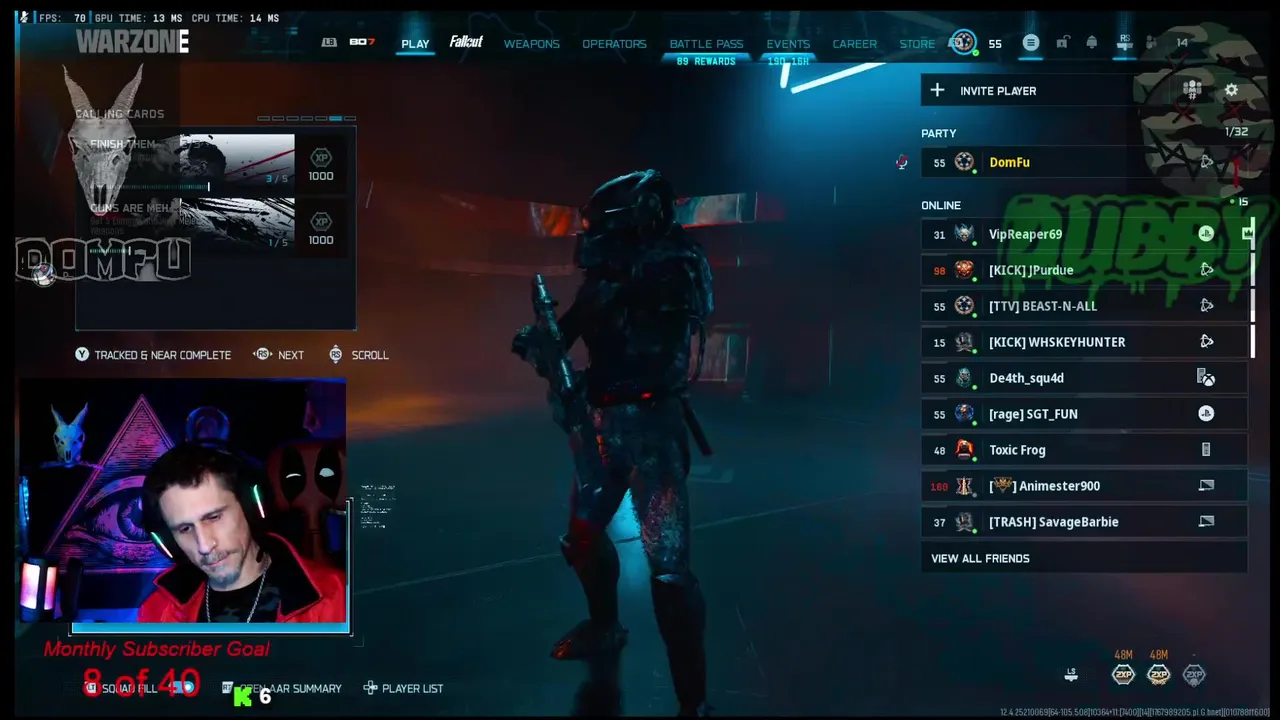Click PLAYER LIST prompt
The width and height of the screenshot is (1280, 720).
pos(403,688)
